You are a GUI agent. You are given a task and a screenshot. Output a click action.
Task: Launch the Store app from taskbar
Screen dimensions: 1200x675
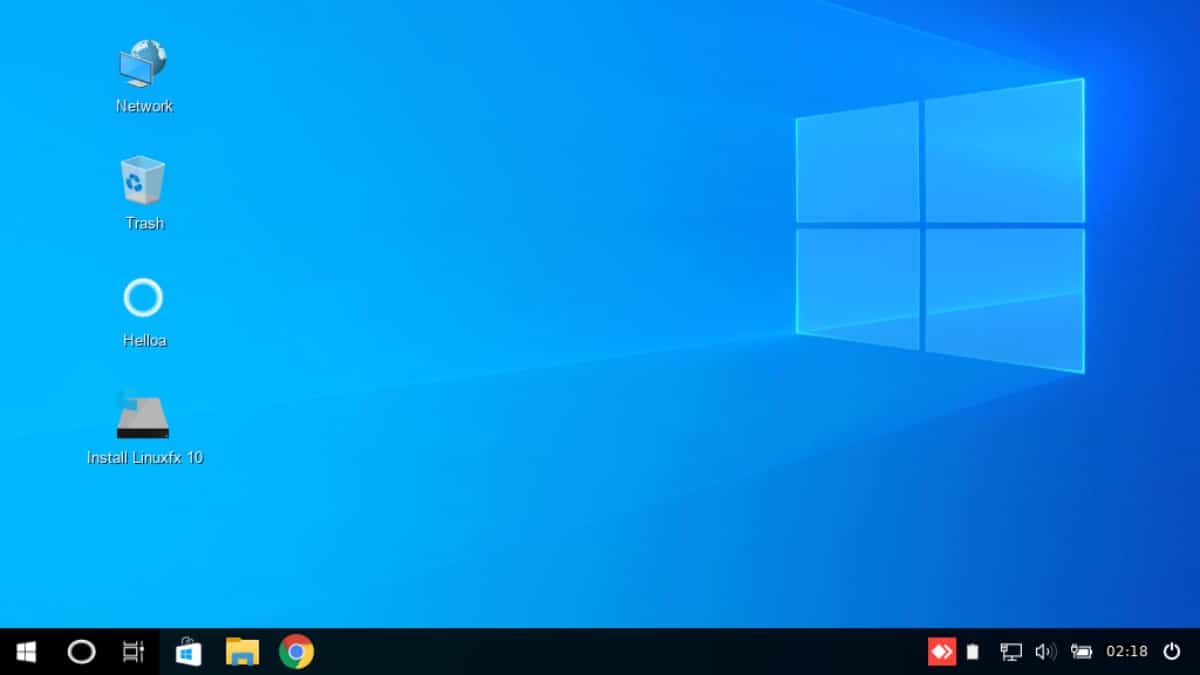click(x=188, y=652)
